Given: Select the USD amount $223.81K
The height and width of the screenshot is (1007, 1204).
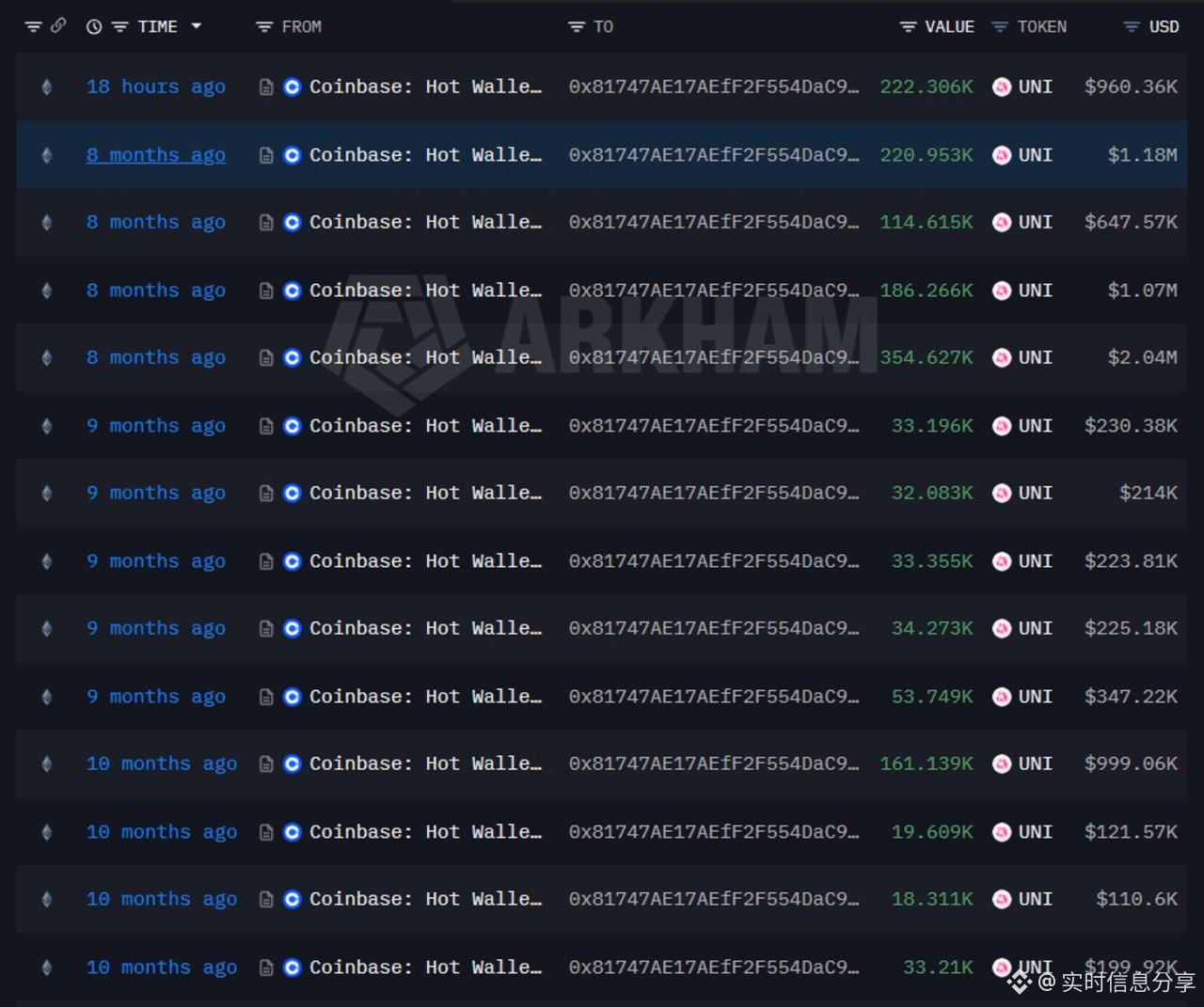Looking at the screenshot, I should 1131,561.
